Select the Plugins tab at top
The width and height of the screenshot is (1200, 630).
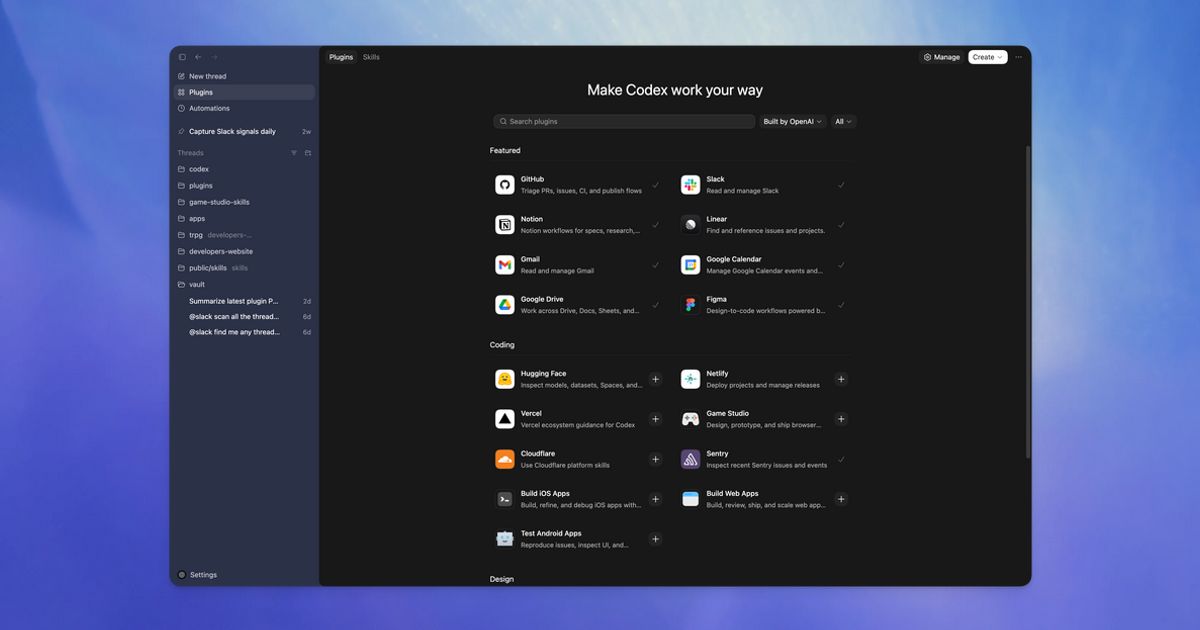coord(341,57)
